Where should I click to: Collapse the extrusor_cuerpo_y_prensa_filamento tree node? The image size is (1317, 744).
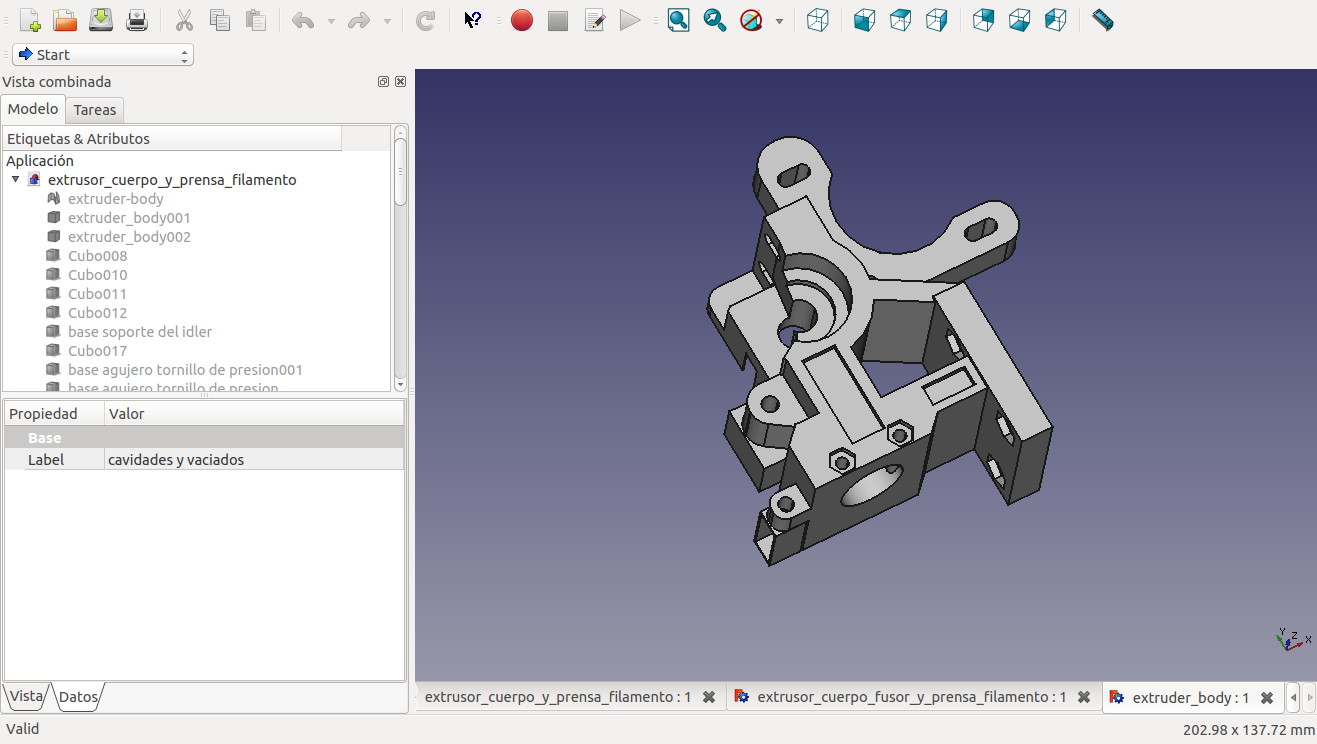16,180
